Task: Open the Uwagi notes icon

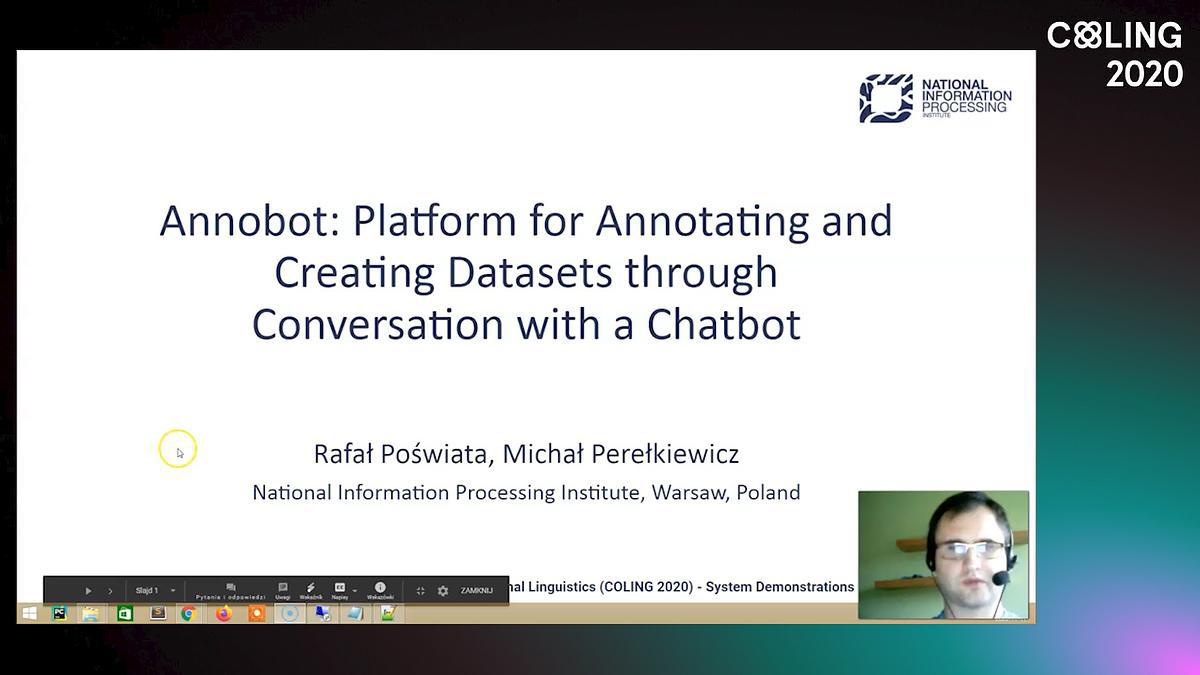Action: tap(283, 590)
